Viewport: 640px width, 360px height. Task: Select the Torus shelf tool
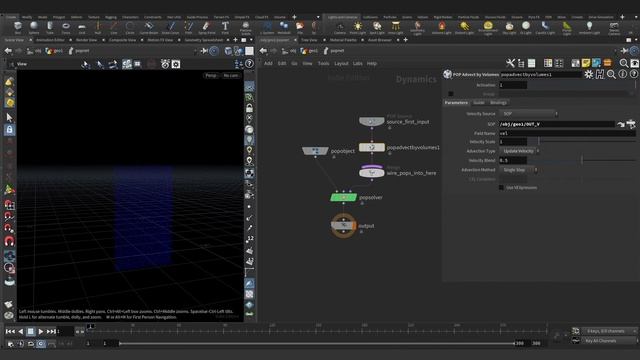(x=66, y=27)
